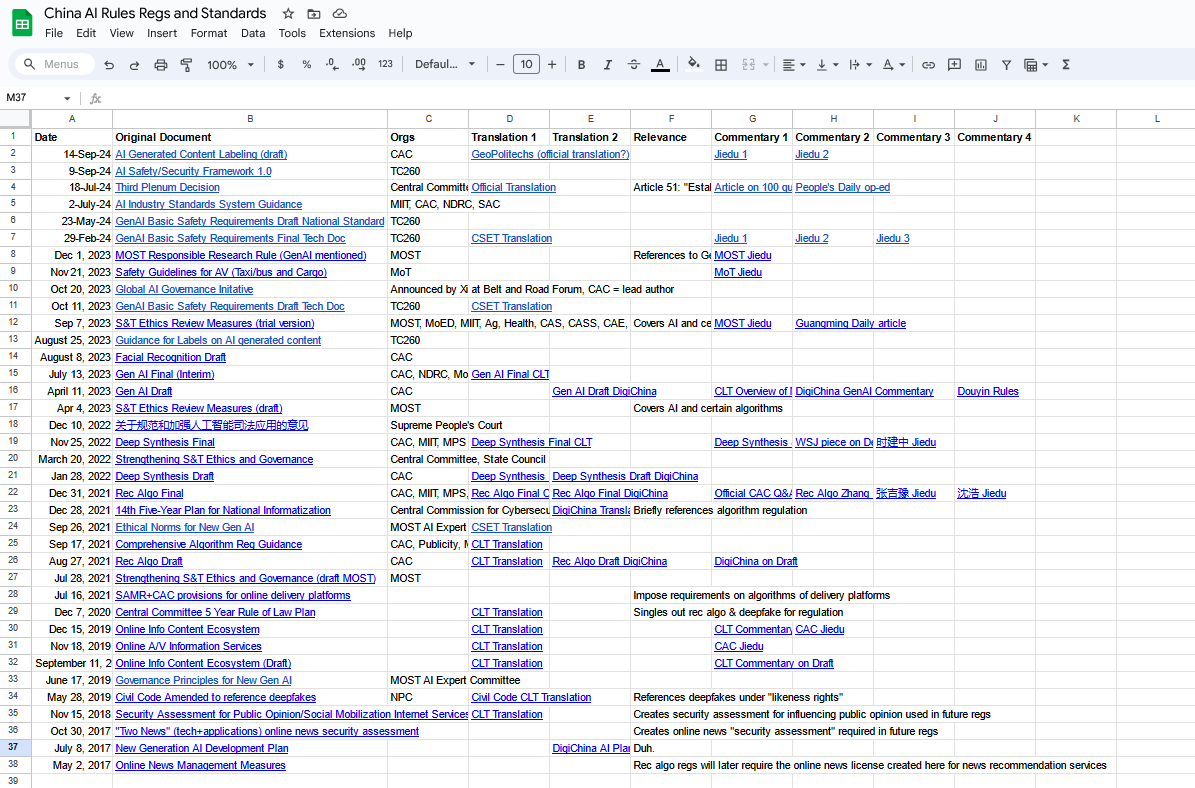Select the Relevance header cell
Screen dimensions: 1195x788
coord(671,137)
